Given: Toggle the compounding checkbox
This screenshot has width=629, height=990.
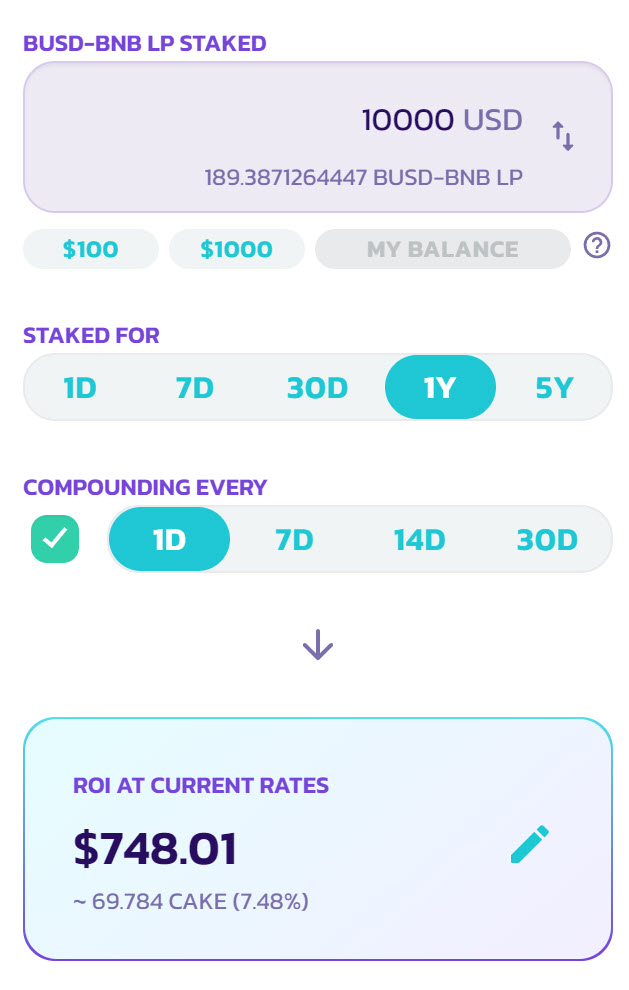Looking at the screenshot, I should point(55,539).
